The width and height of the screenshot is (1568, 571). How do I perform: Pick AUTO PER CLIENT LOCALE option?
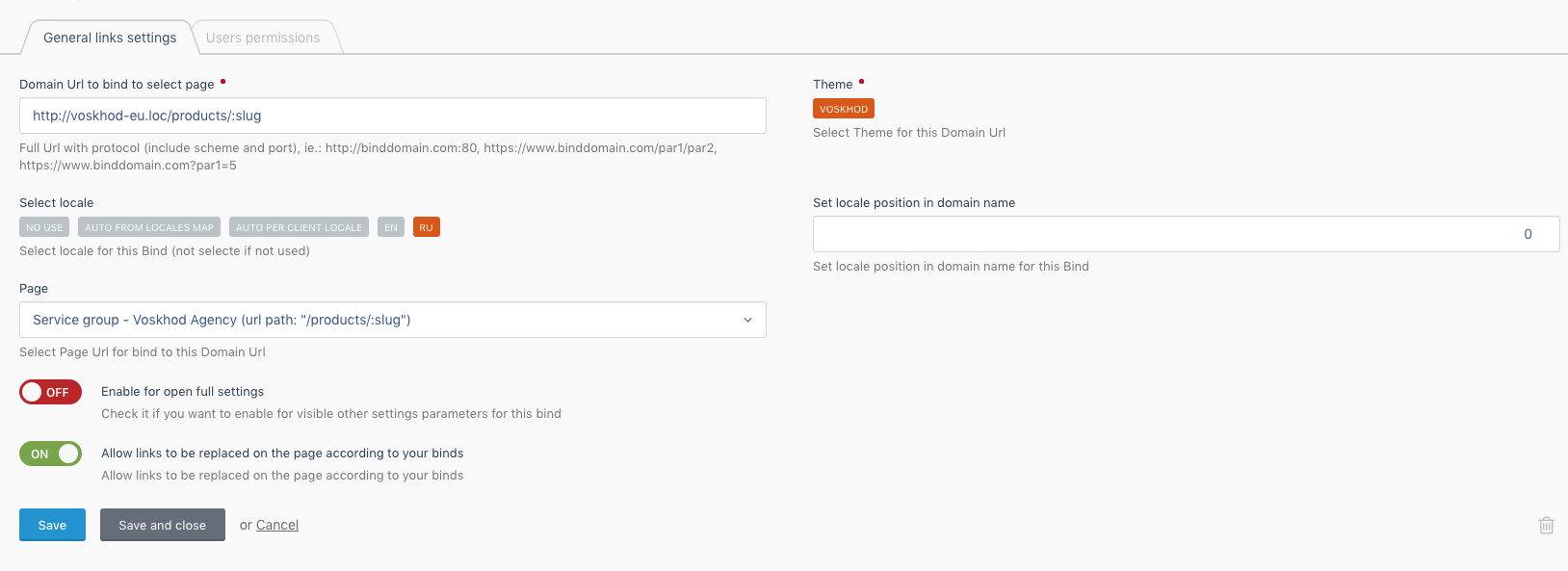[299, 227]
